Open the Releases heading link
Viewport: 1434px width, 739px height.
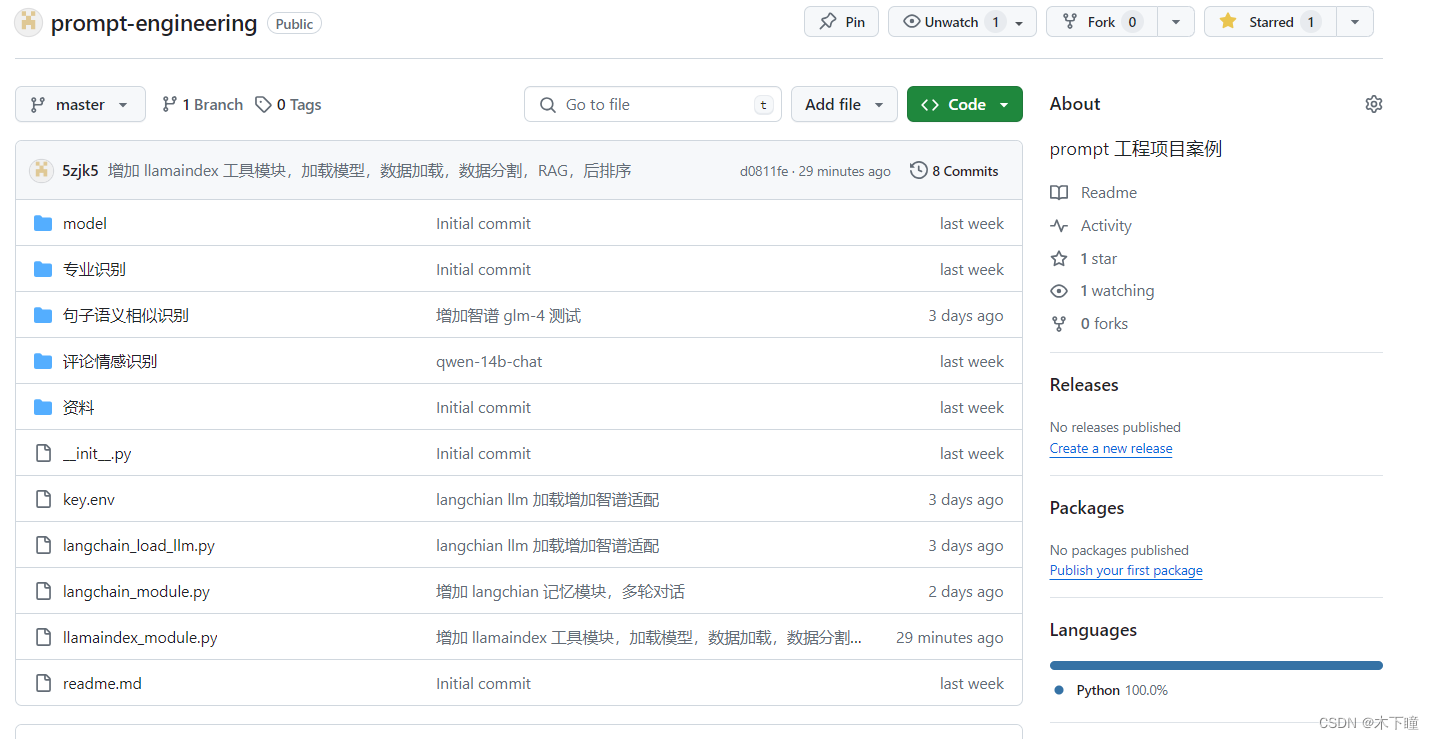1084,385
